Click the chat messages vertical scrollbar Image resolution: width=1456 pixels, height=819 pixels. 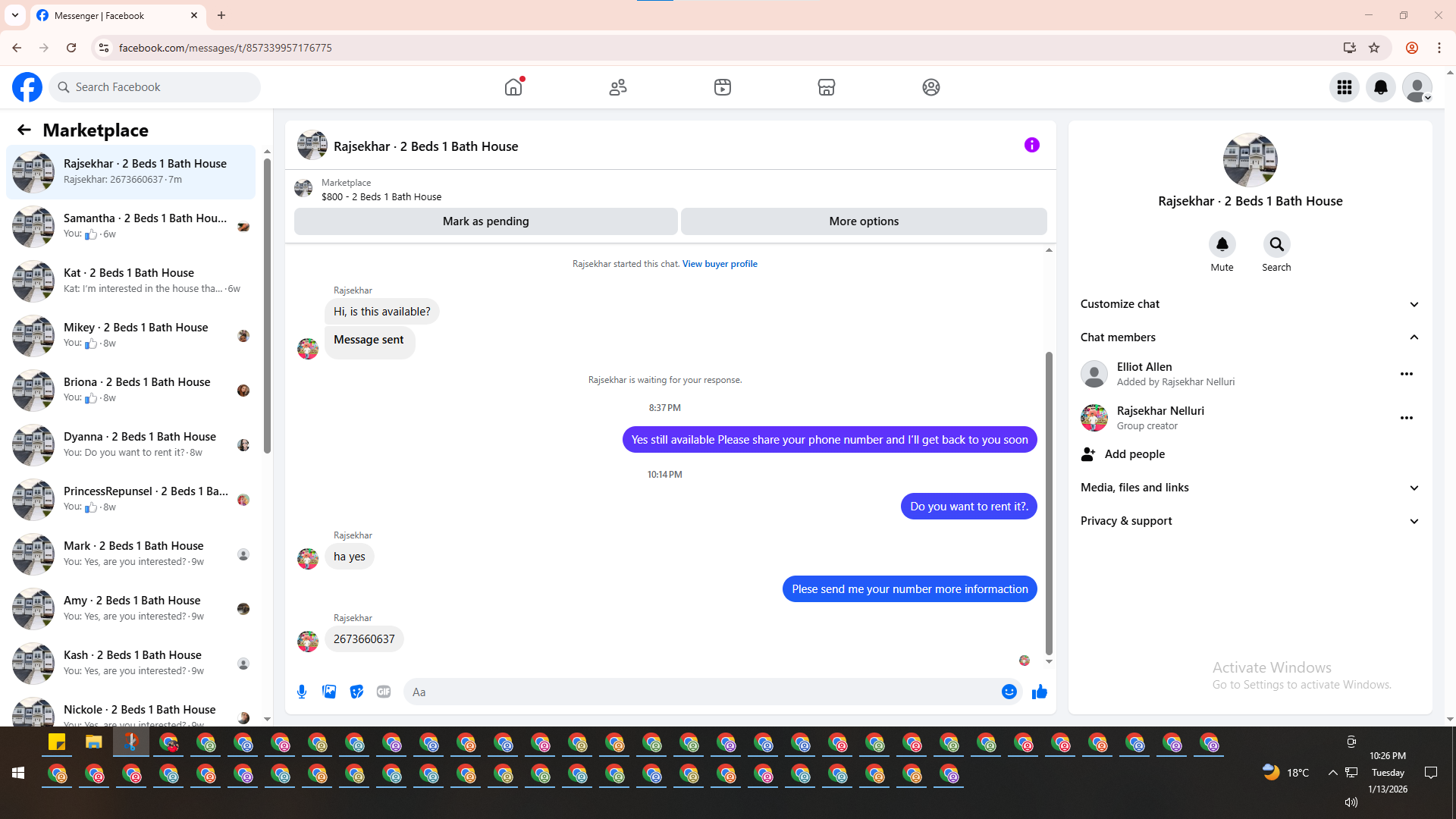click(1049, 500)
